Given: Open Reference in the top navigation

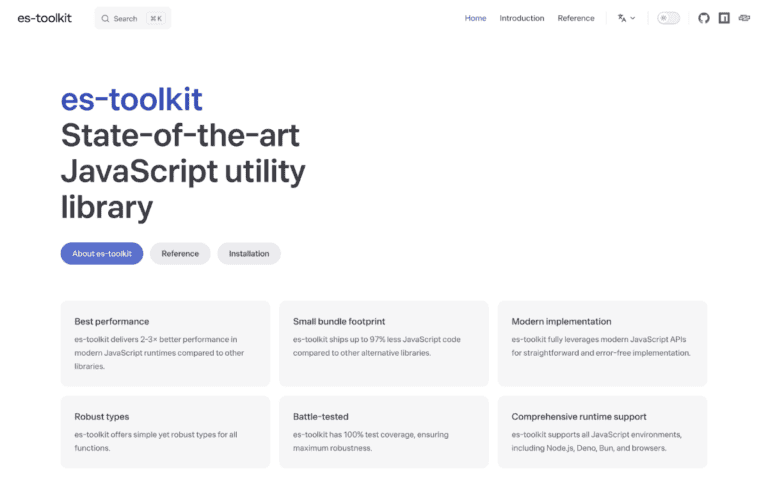Looking at the screenshot, I should click(576, 18).
